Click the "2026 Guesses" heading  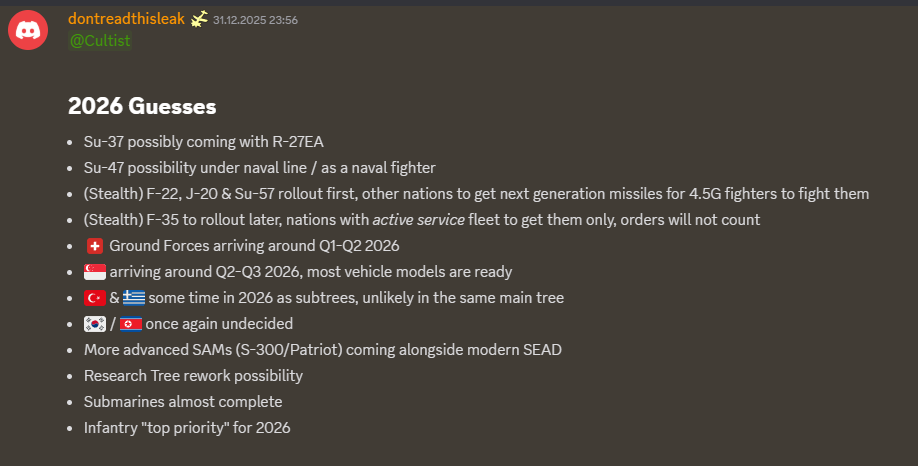142,106
